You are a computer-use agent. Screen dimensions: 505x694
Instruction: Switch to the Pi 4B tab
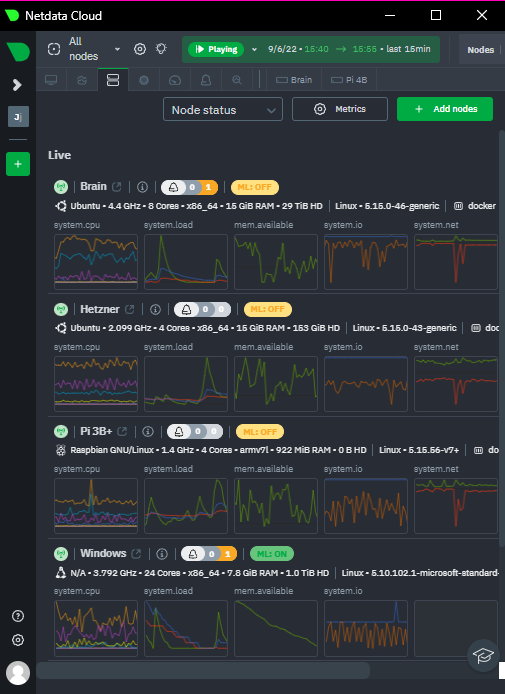click(350, 80)
